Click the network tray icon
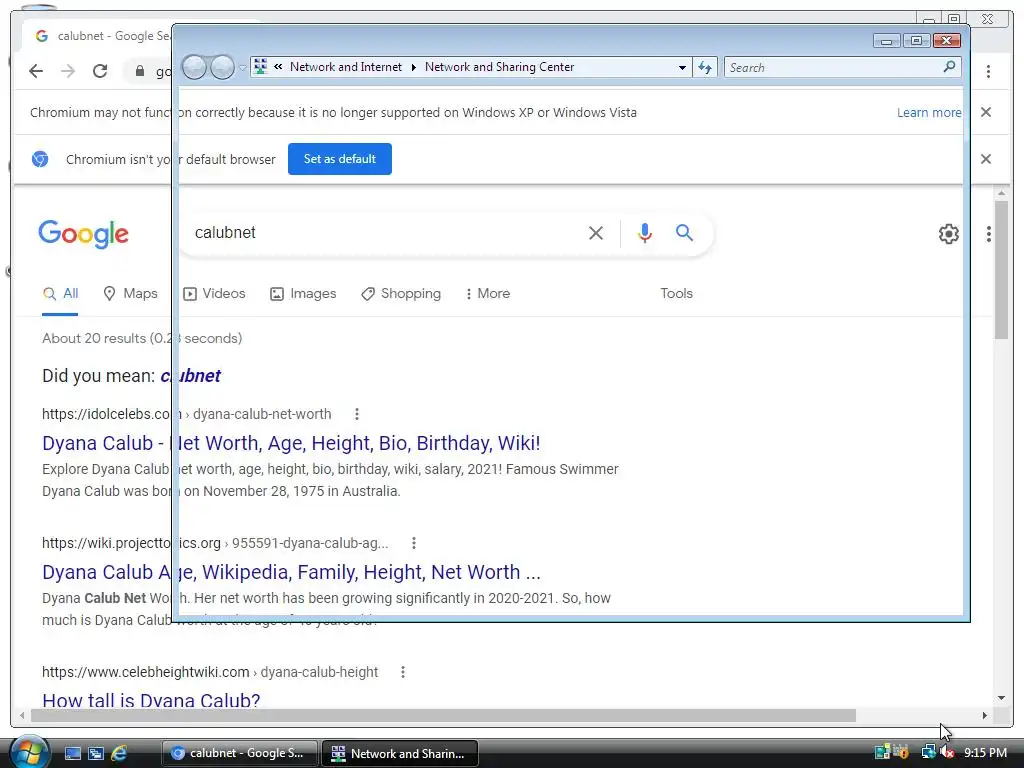The width and height of the screenshot is (1024, 768). (x=928, y=752)
